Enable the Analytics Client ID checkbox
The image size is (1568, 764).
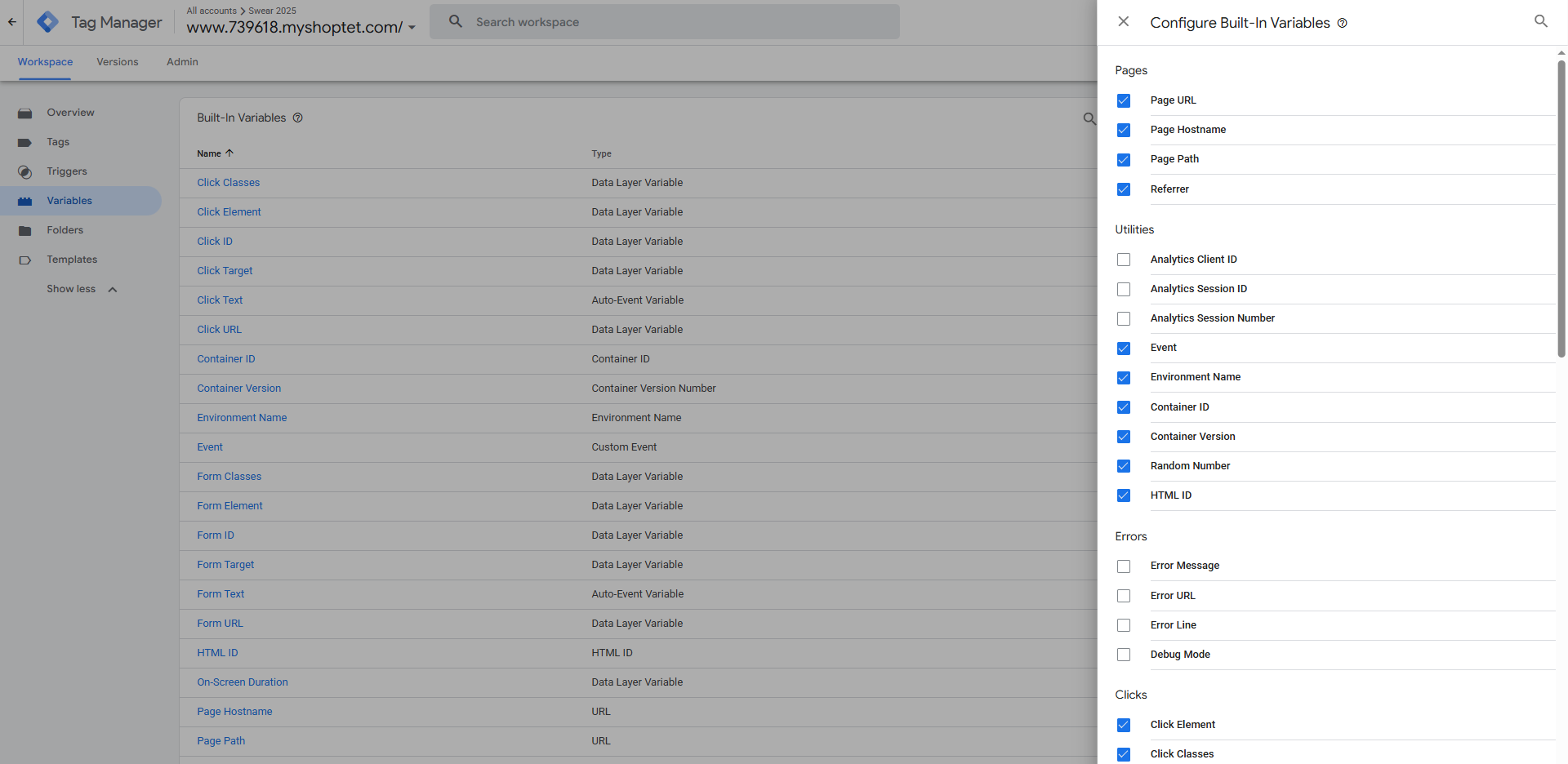(1124, 260)
